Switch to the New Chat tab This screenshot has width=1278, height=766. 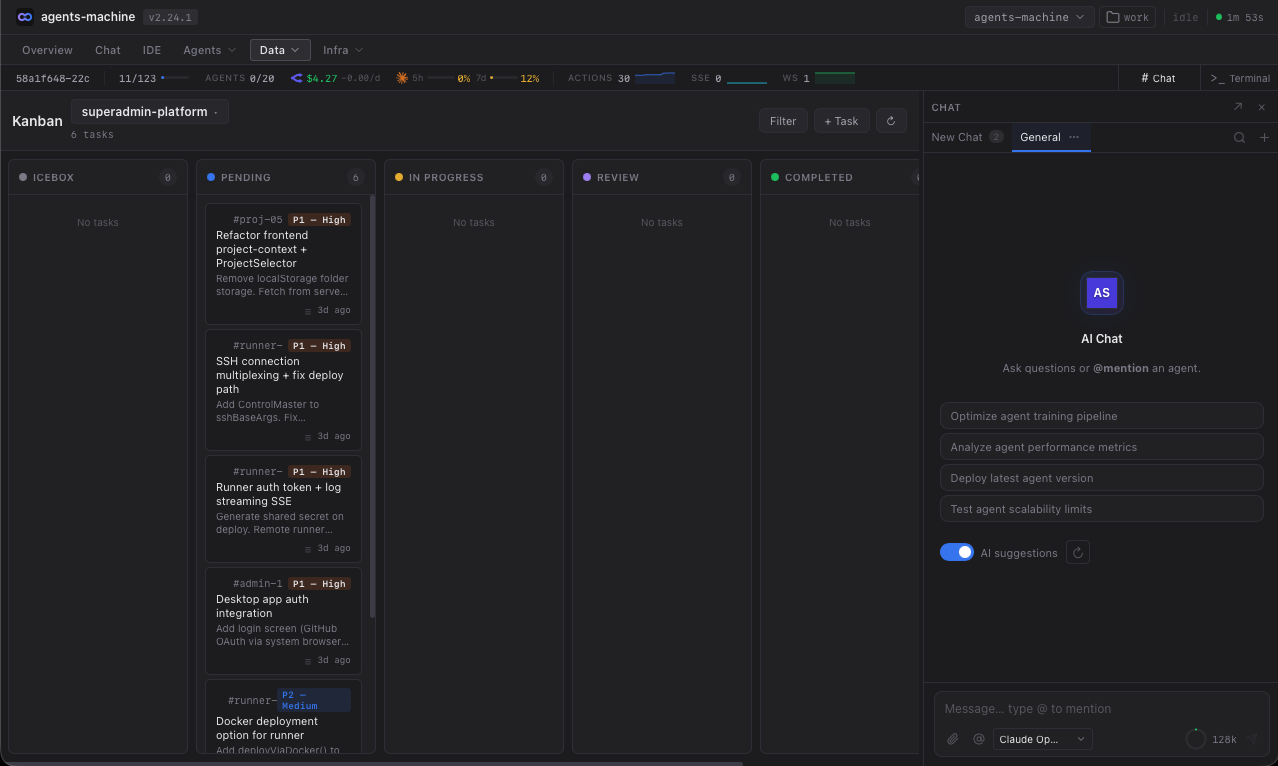coord(957,137)
